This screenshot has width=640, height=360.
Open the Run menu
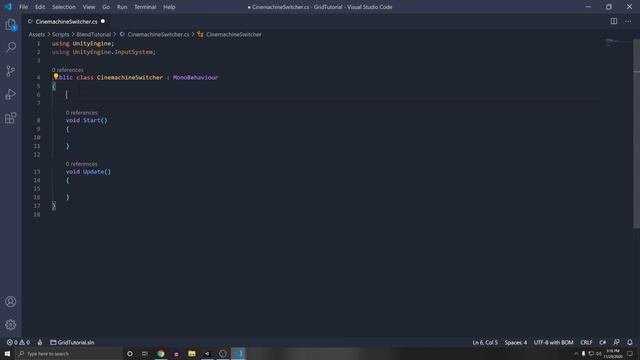pos(122,7)
